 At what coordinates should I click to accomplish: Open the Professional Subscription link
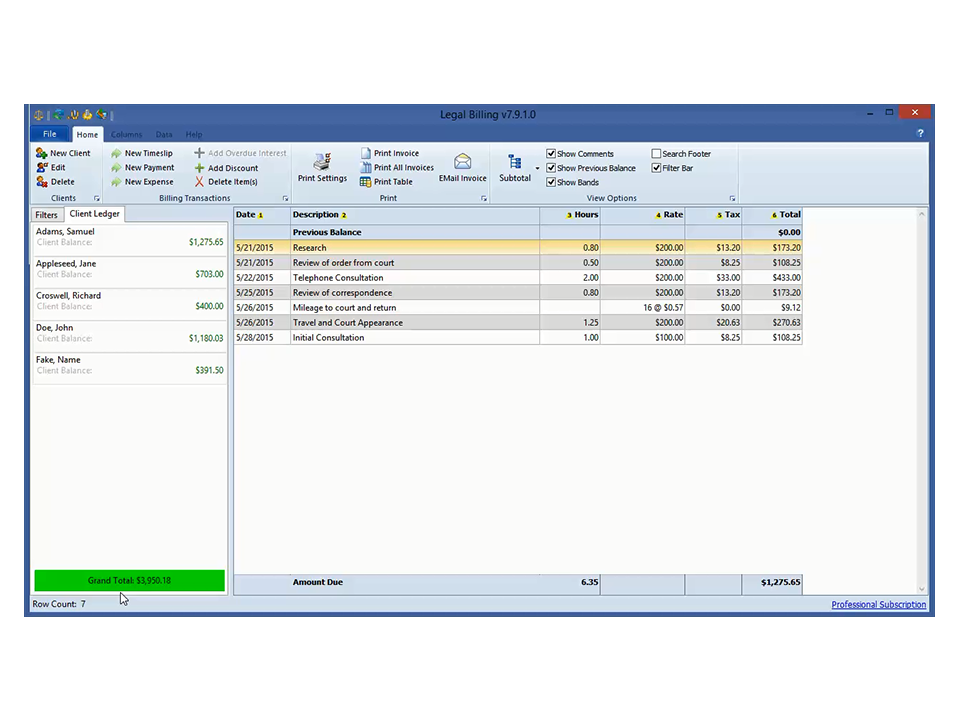pos(878,604)
